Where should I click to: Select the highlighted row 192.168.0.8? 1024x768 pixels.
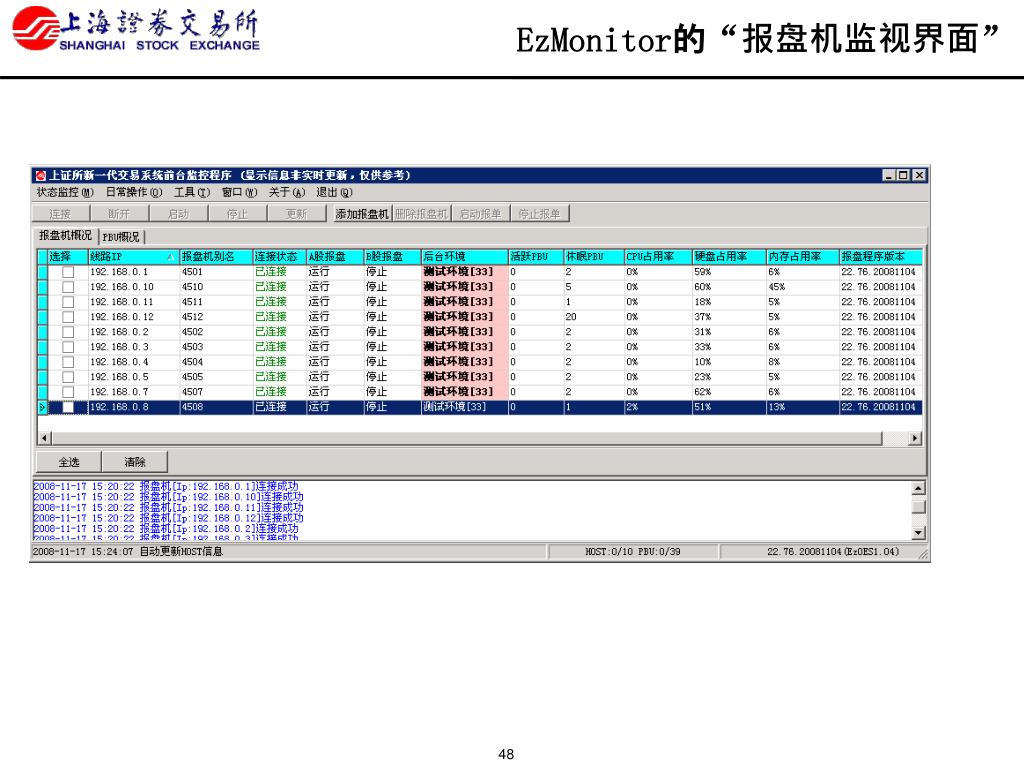pos(481,408)
